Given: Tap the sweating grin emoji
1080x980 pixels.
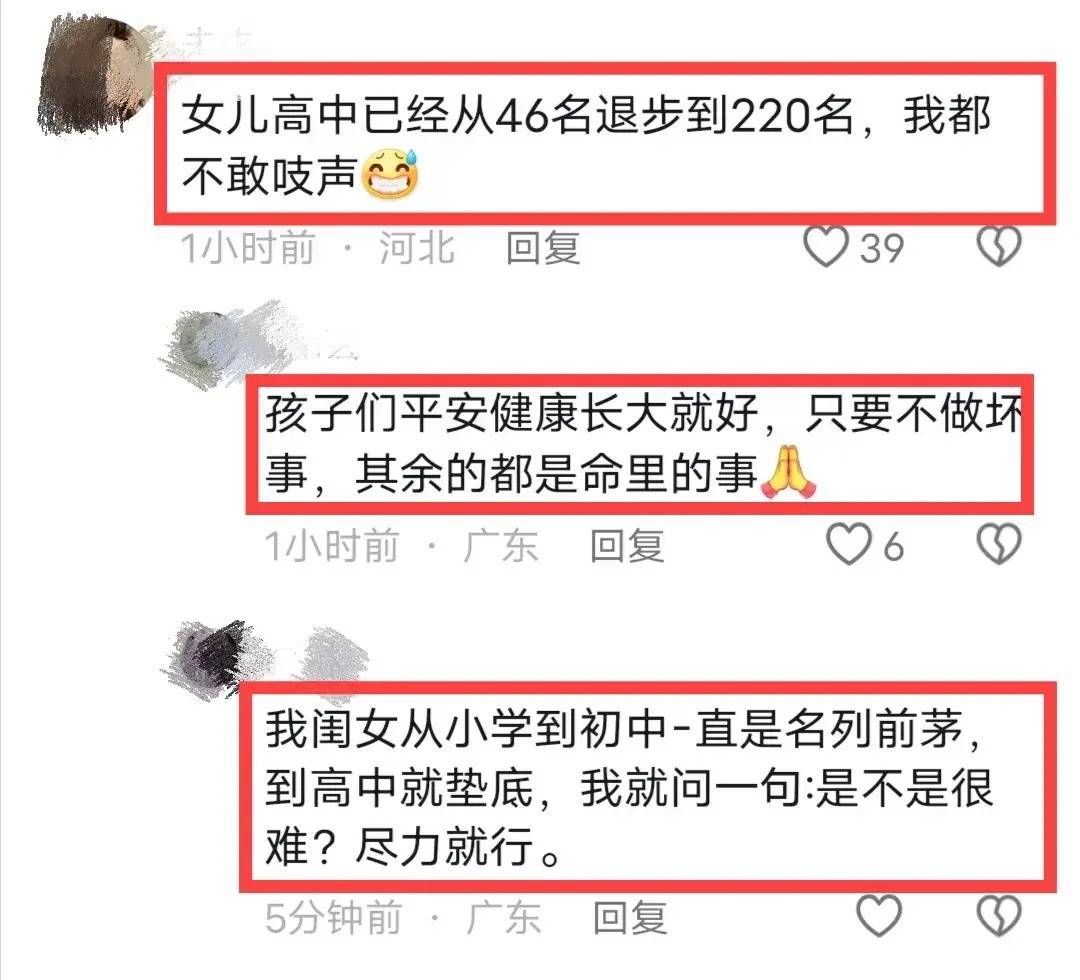Looking at the screenshot, I should tap(391, 174).
